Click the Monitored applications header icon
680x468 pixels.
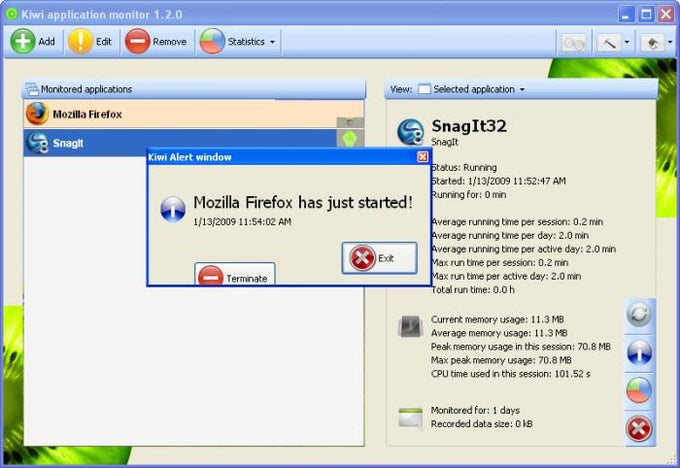(32, 89)
